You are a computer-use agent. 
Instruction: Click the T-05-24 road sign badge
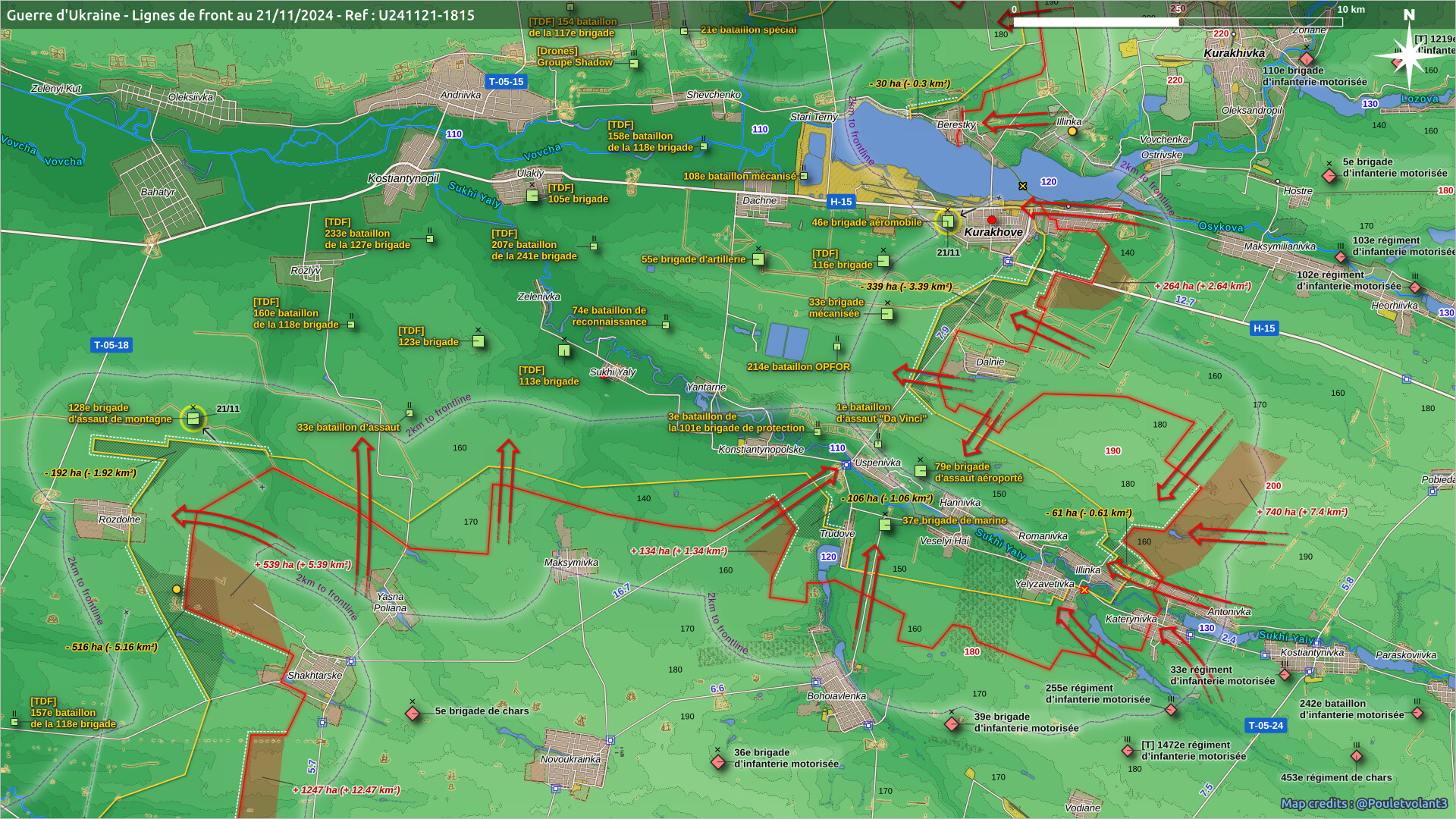[1266, 726]
